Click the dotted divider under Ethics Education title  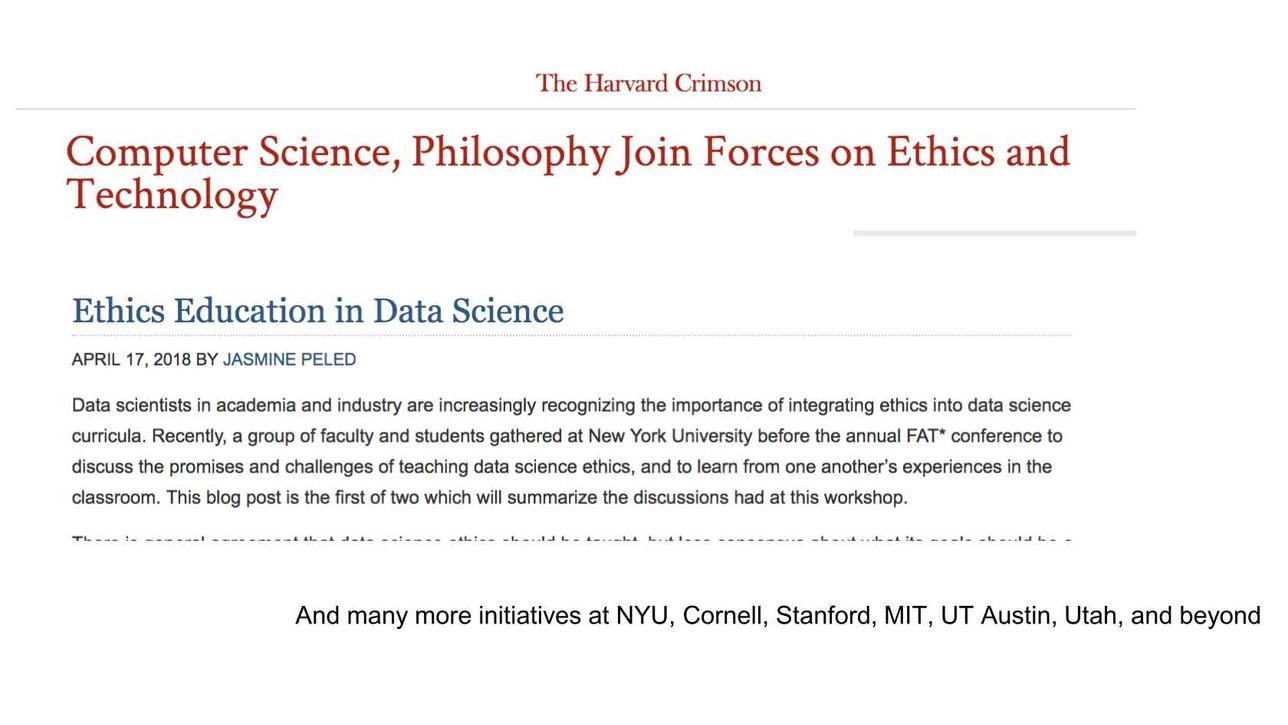click(x=571, y=335)
